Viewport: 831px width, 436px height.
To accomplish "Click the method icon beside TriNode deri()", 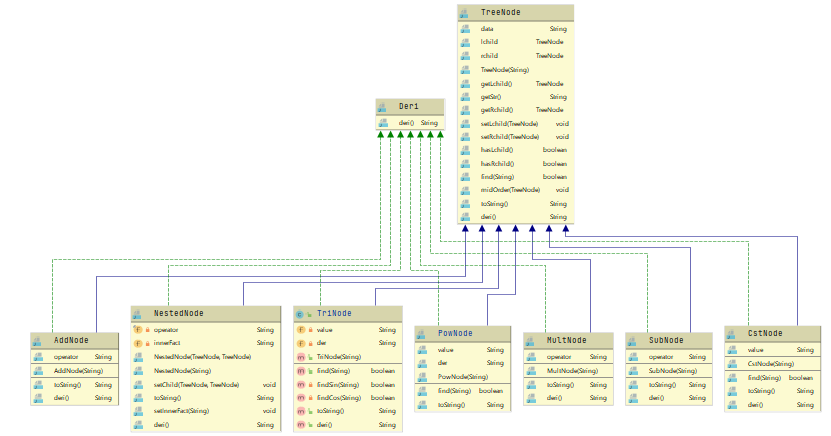I will tap(300, 424).
